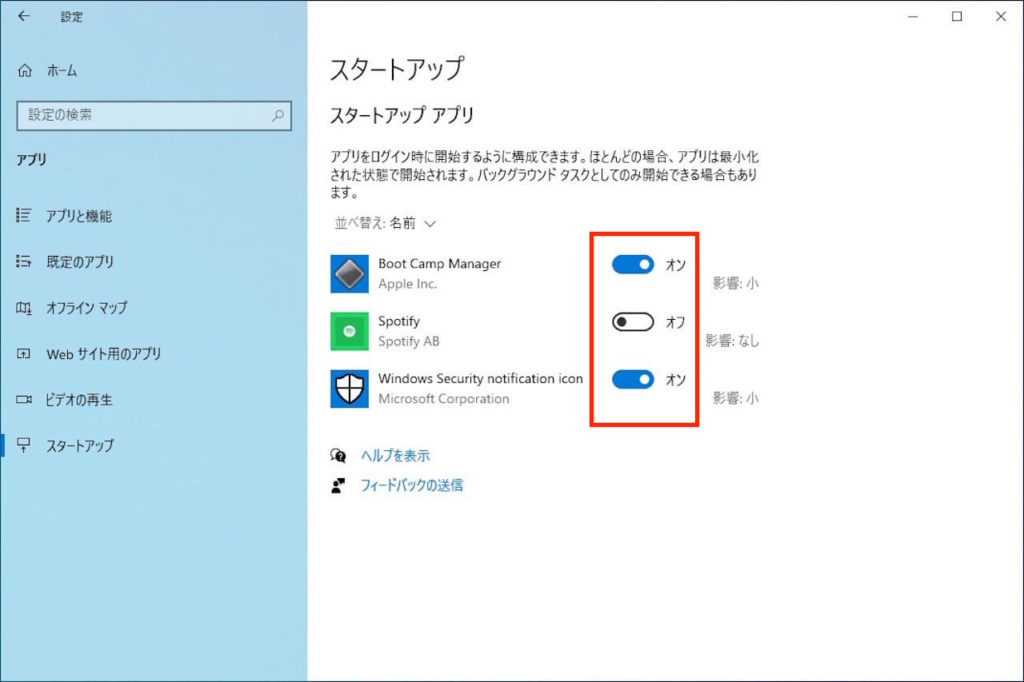1024x682 pixels.
Task: Click the Web サイト用のアプリ icon
Action: (x=24, y=353)
